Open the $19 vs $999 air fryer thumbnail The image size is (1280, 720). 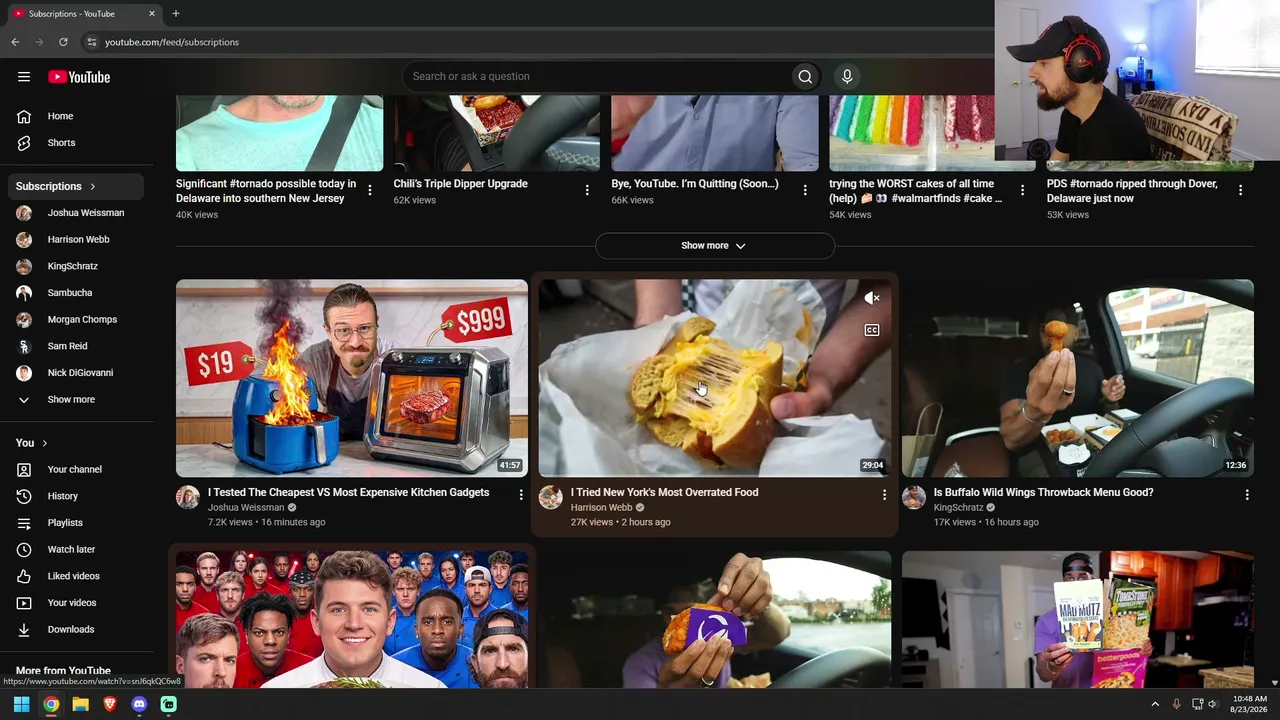click(x=352, y=378)
